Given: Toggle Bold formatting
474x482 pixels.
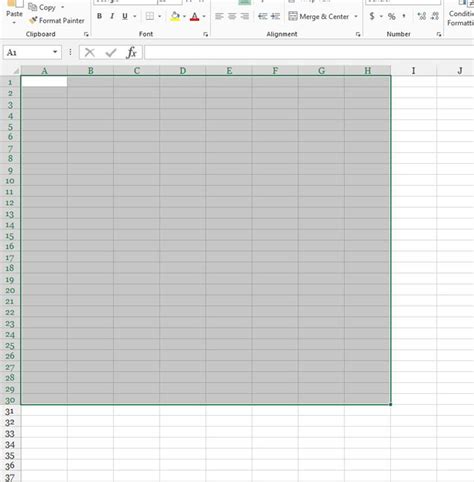Looking at the screenshot, I should pyautogui.click(x=99, y=16).
